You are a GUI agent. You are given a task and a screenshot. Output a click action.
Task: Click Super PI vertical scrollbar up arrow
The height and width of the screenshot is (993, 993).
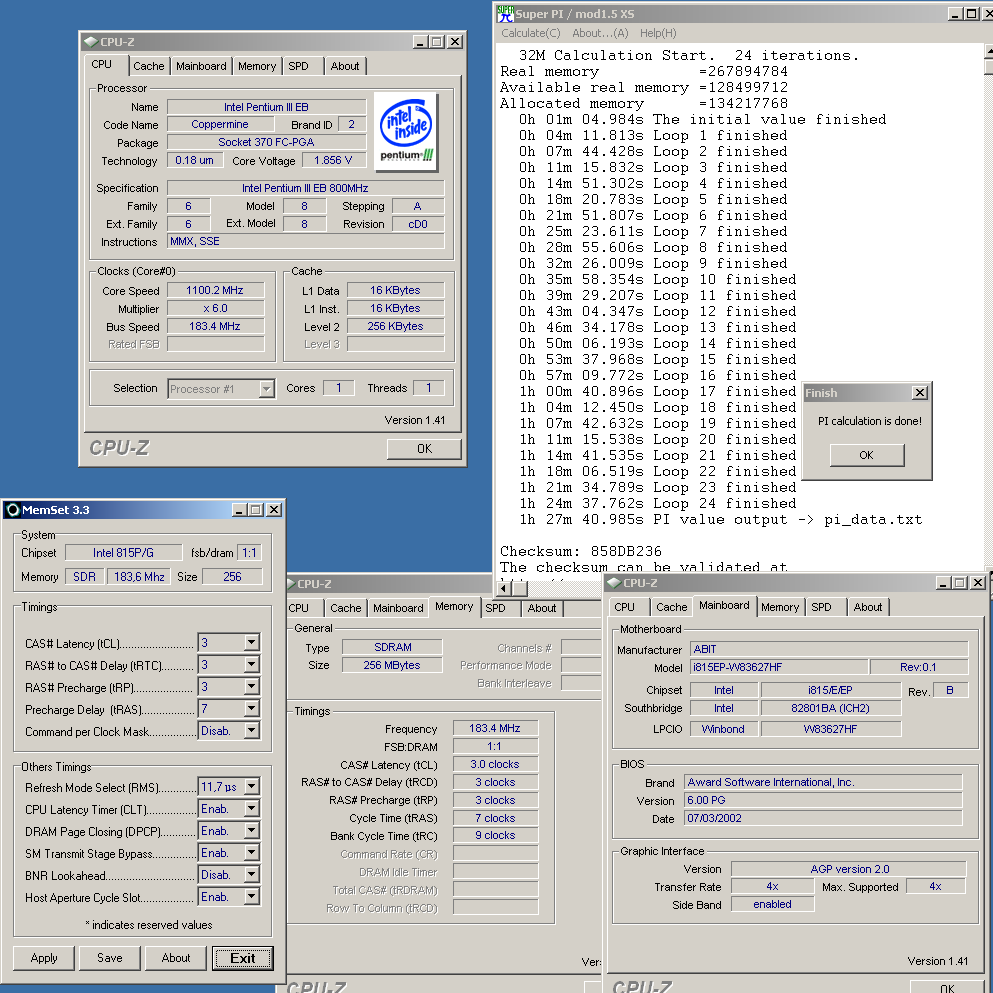(x=989, y=51)
